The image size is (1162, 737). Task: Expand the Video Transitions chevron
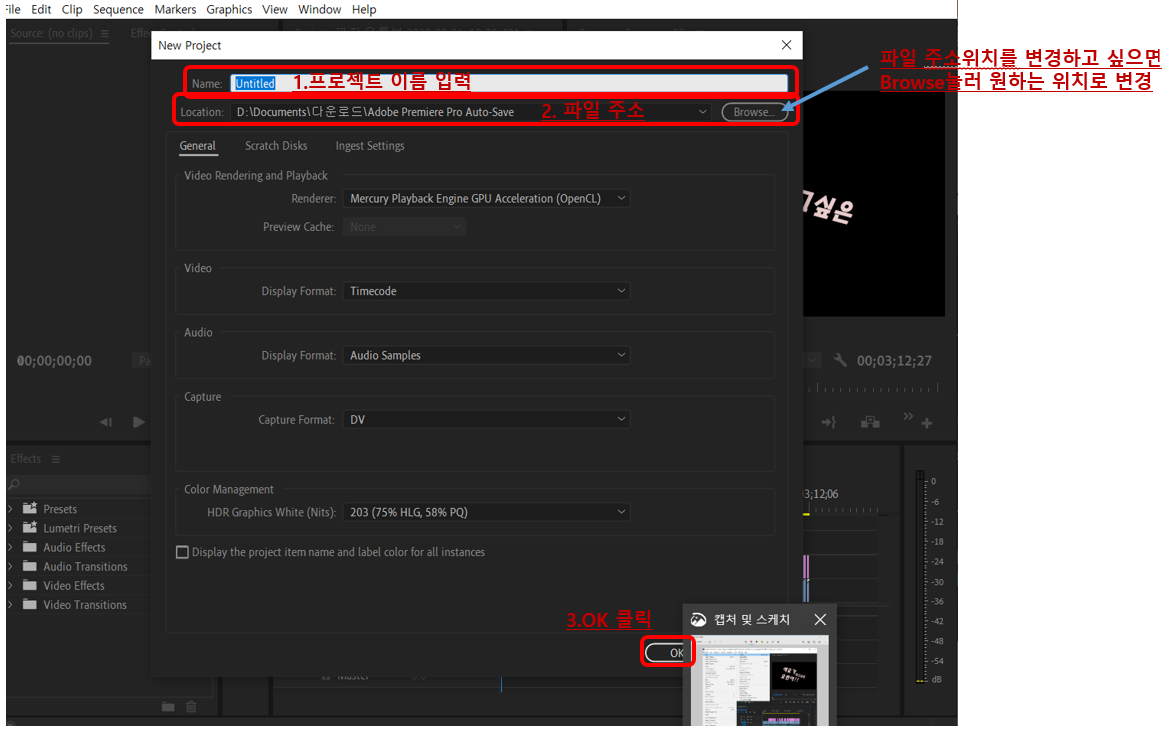pos(10,605)
